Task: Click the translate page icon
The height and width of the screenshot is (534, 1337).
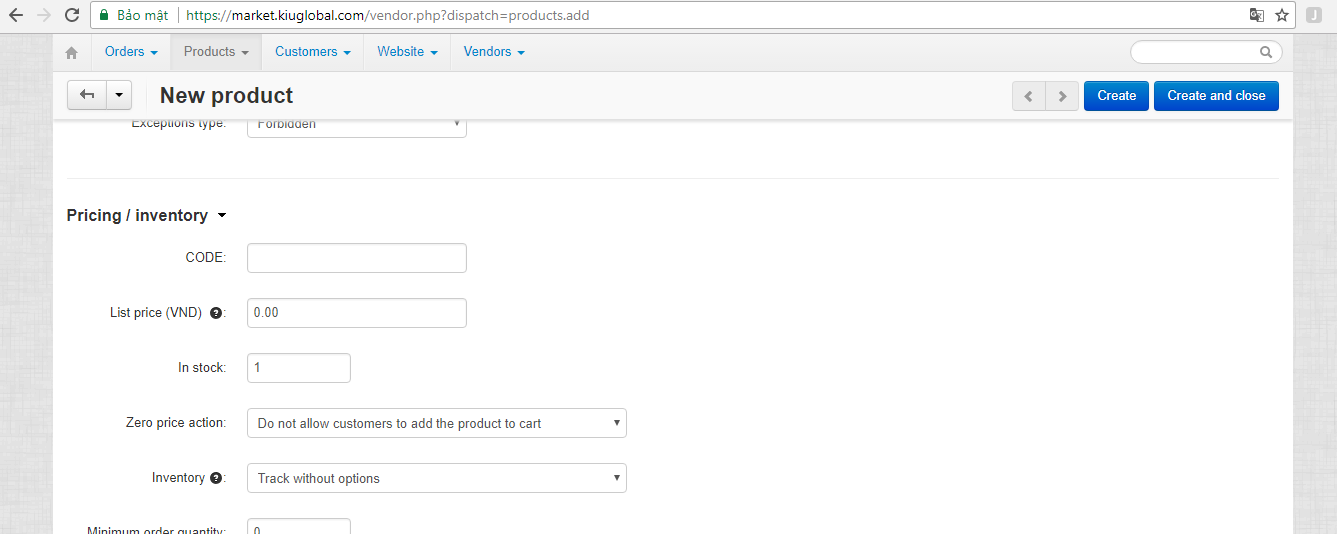Action: (x=1257, y=15)
